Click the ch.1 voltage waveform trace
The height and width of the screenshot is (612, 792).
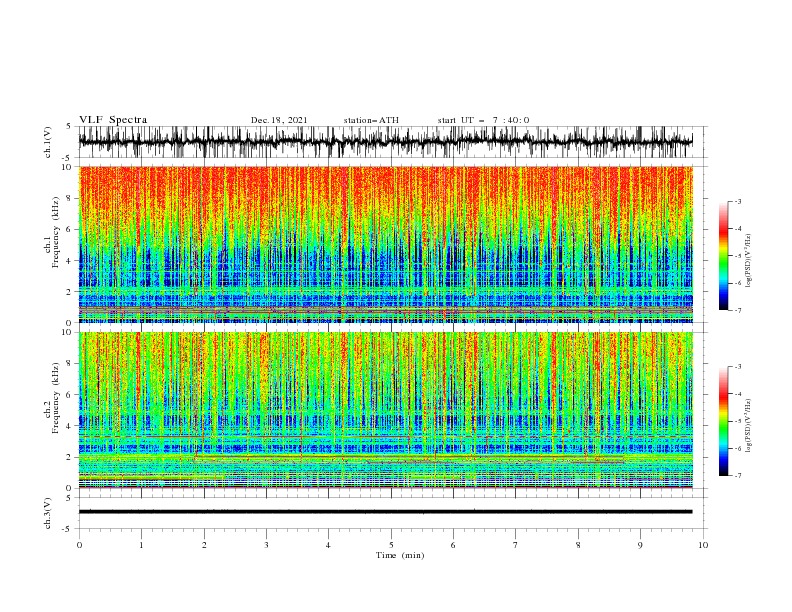(385, 142)
